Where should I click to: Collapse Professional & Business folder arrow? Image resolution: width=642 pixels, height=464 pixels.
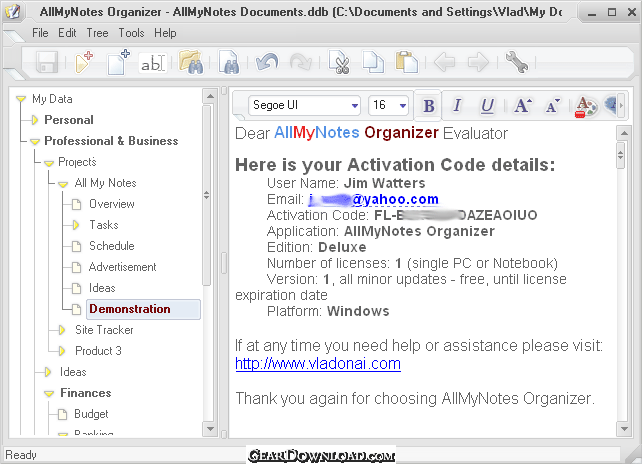point(35,142)
